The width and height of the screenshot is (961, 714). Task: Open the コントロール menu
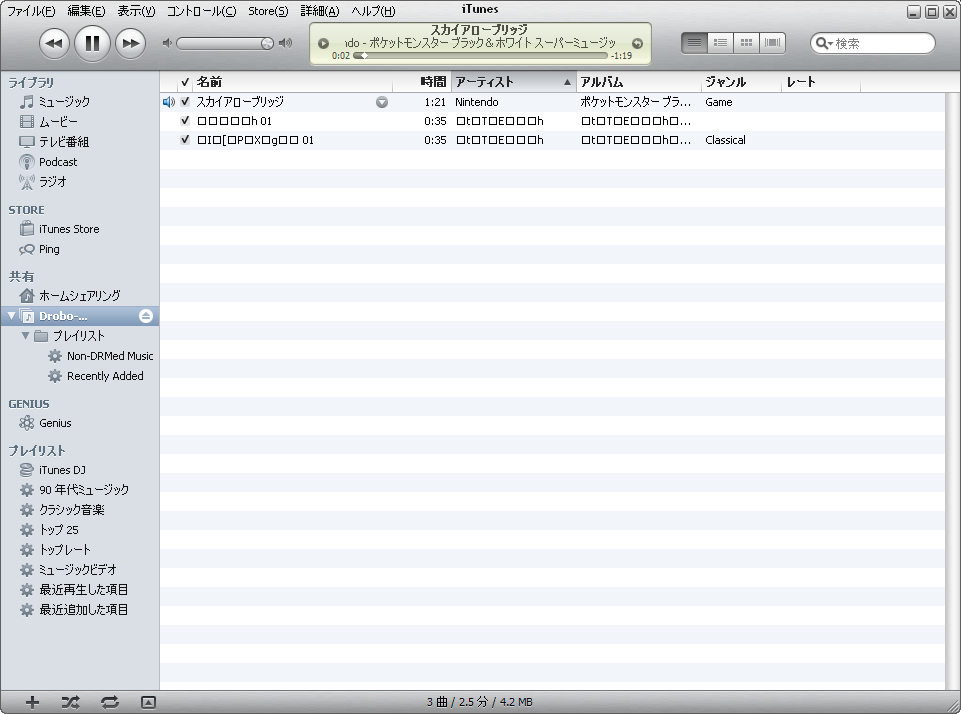(201, 11)
